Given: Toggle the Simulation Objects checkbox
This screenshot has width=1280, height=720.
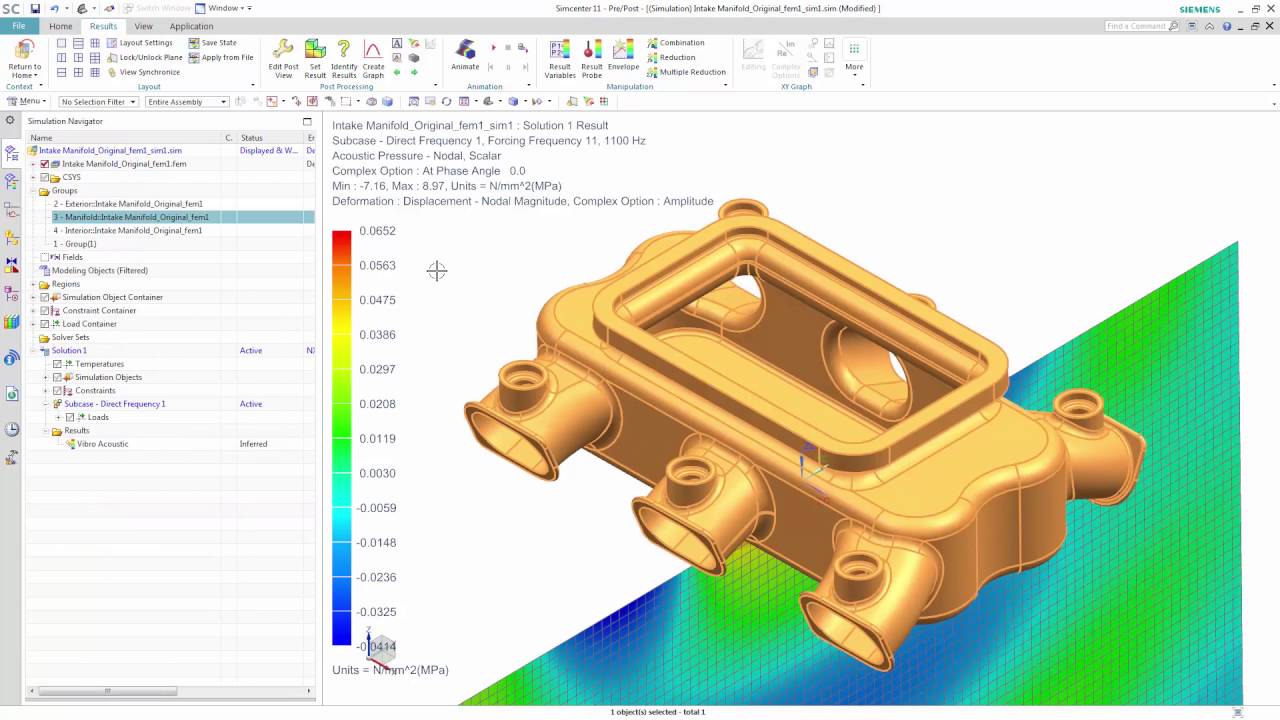Looking at the screenshot, I should (x=57, y=377).
